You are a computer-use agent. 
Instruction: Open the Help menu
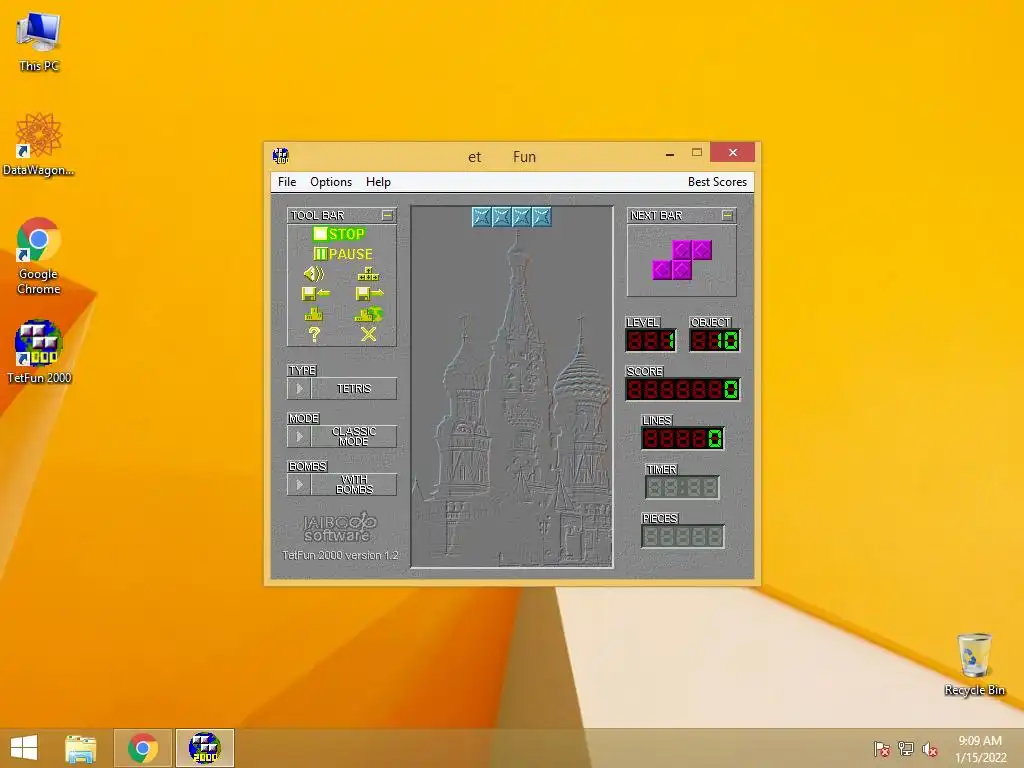click(x=378, y=182)
